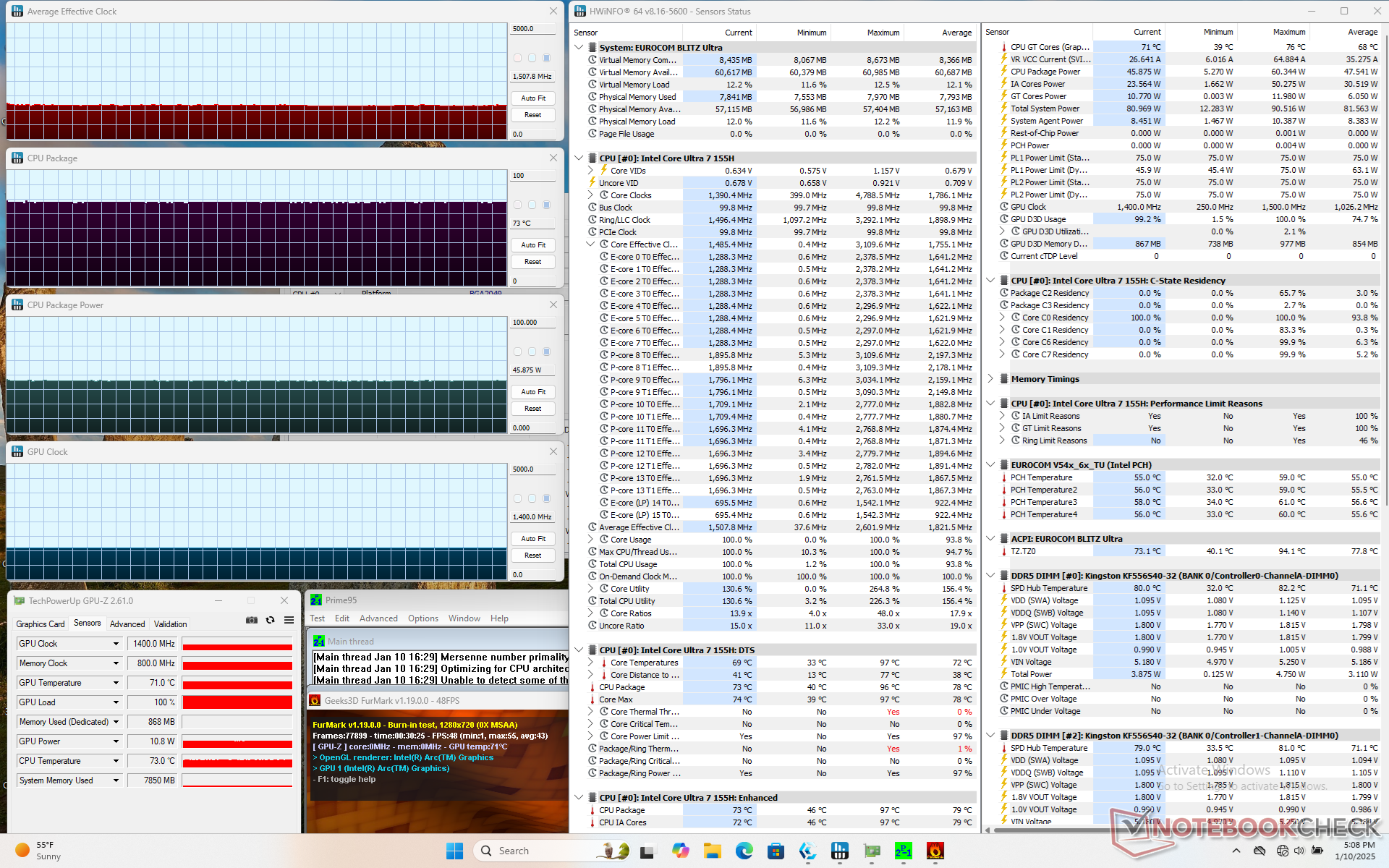Viewport: 1389px width, 868px height.
Task: Switch to HWiNFO via its taskbar icon
Action: click(840, 851)
